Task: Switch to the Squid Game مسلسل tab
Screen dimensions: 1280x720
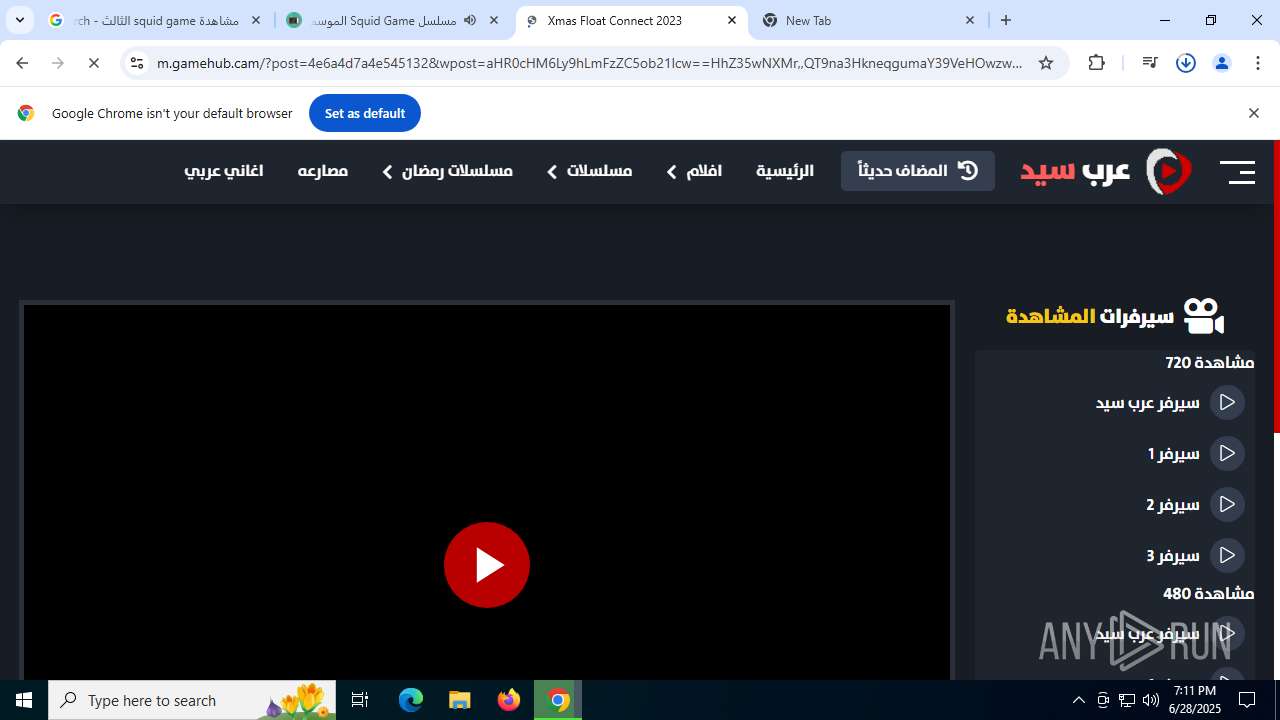Action: 394,20
